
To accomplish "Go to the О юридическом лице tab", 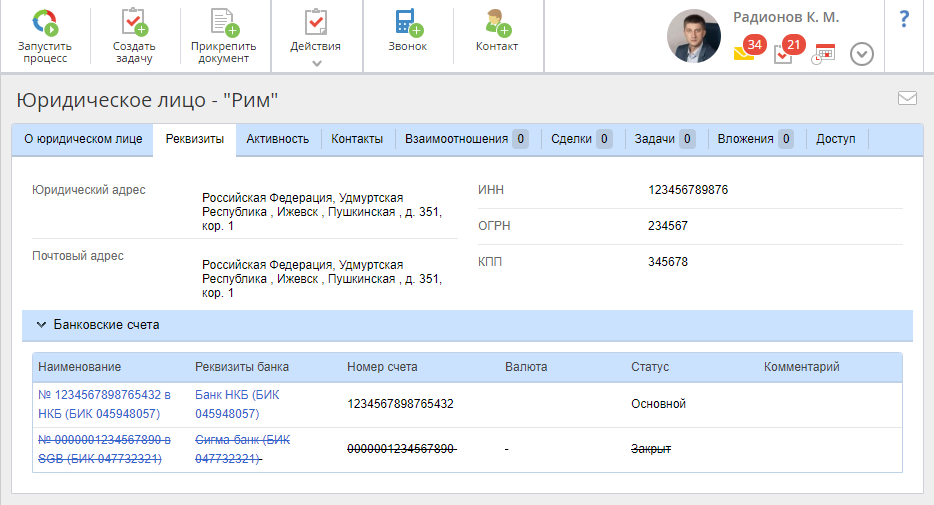I will [83, 139].
